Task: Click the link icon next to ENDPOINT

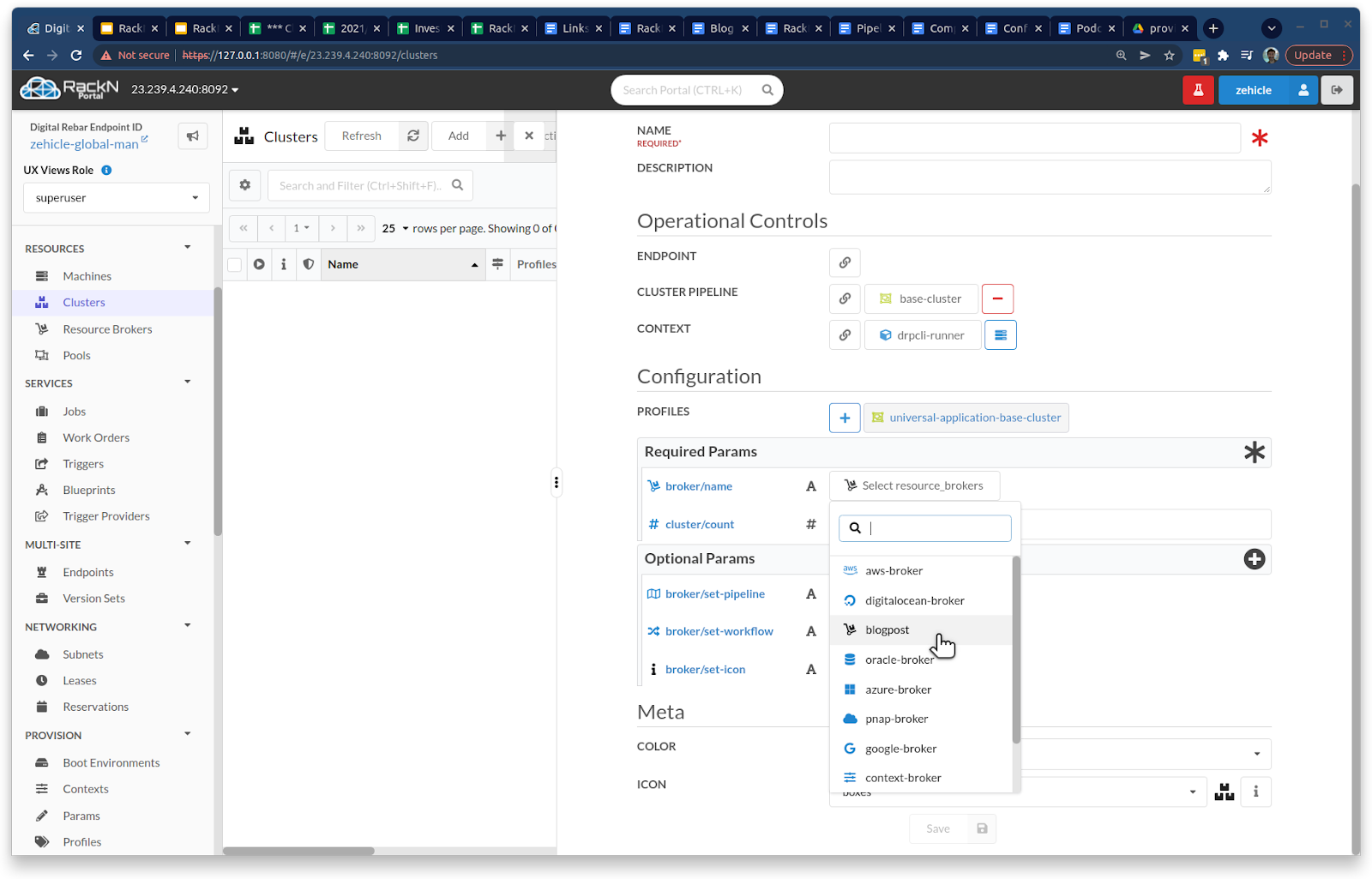Action: point(845,262)
